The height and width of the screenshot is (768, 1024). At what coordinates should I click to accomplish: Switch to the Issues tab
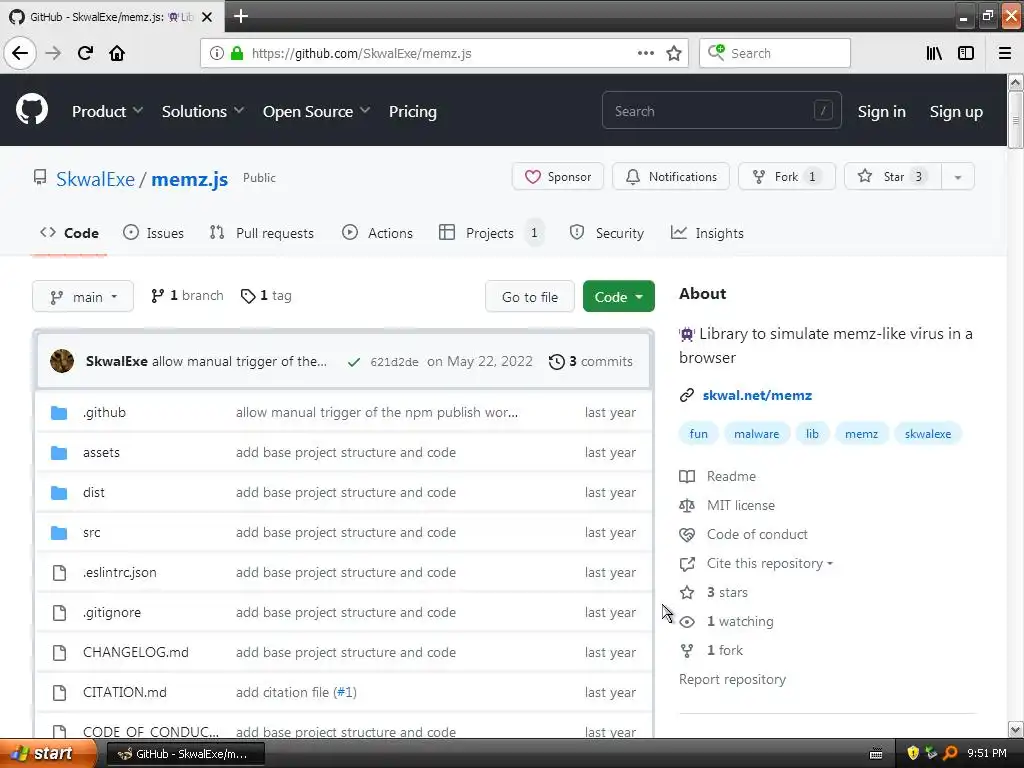point(153,233)
